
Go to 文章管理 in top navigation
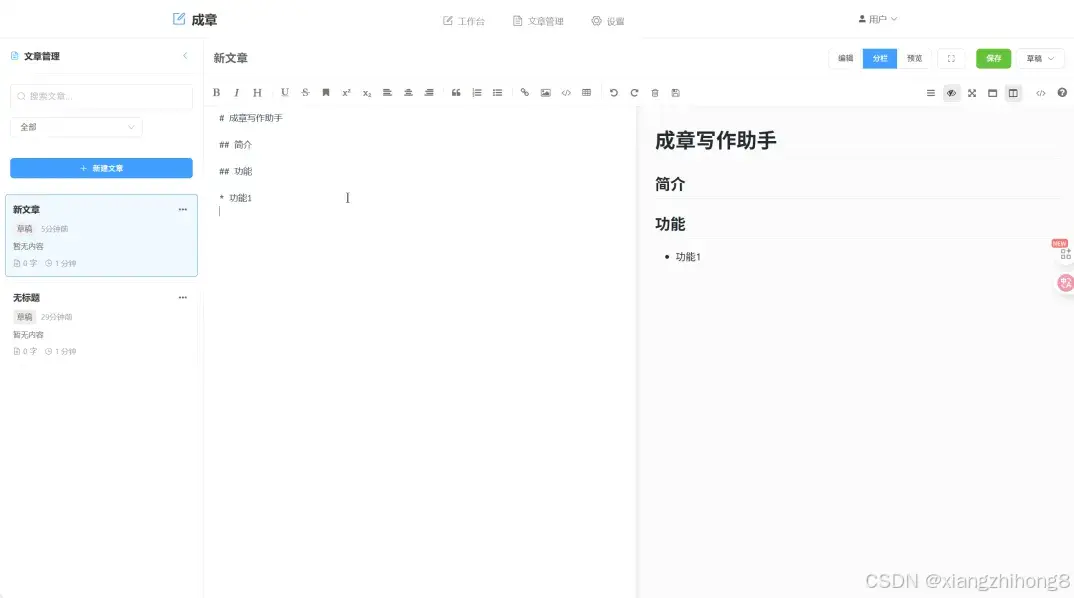(538, 21)
